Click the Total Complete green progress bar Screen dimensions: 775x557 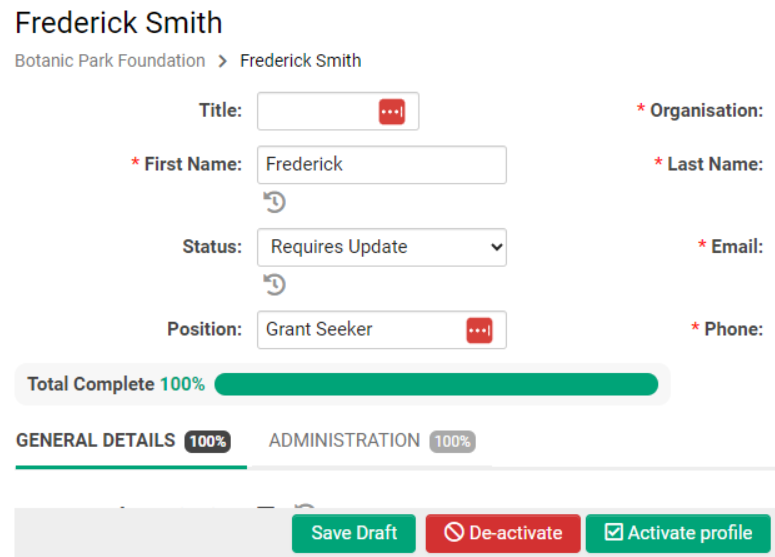pyautogui.click(x=436, y=384)
